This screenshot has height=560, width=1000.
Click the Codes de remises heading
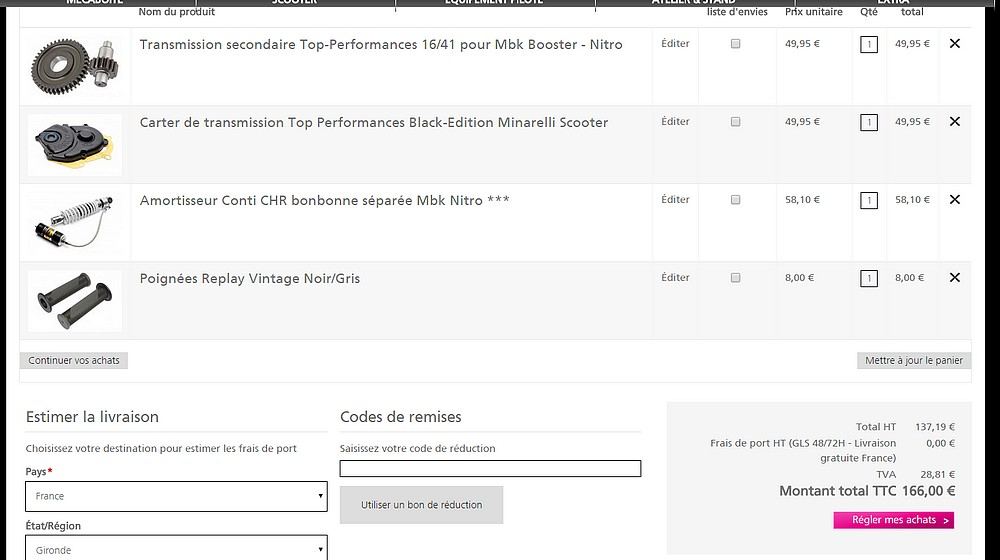click(401, 417)
